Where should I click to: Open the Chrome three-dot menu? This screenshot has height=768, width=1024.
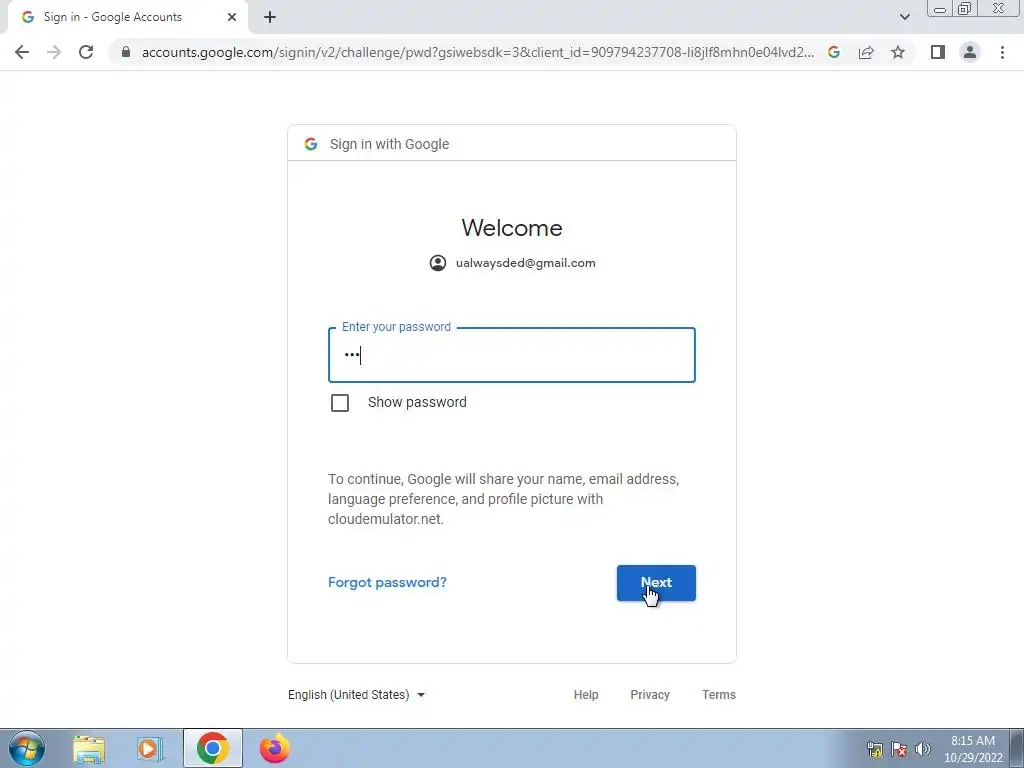1002,52
